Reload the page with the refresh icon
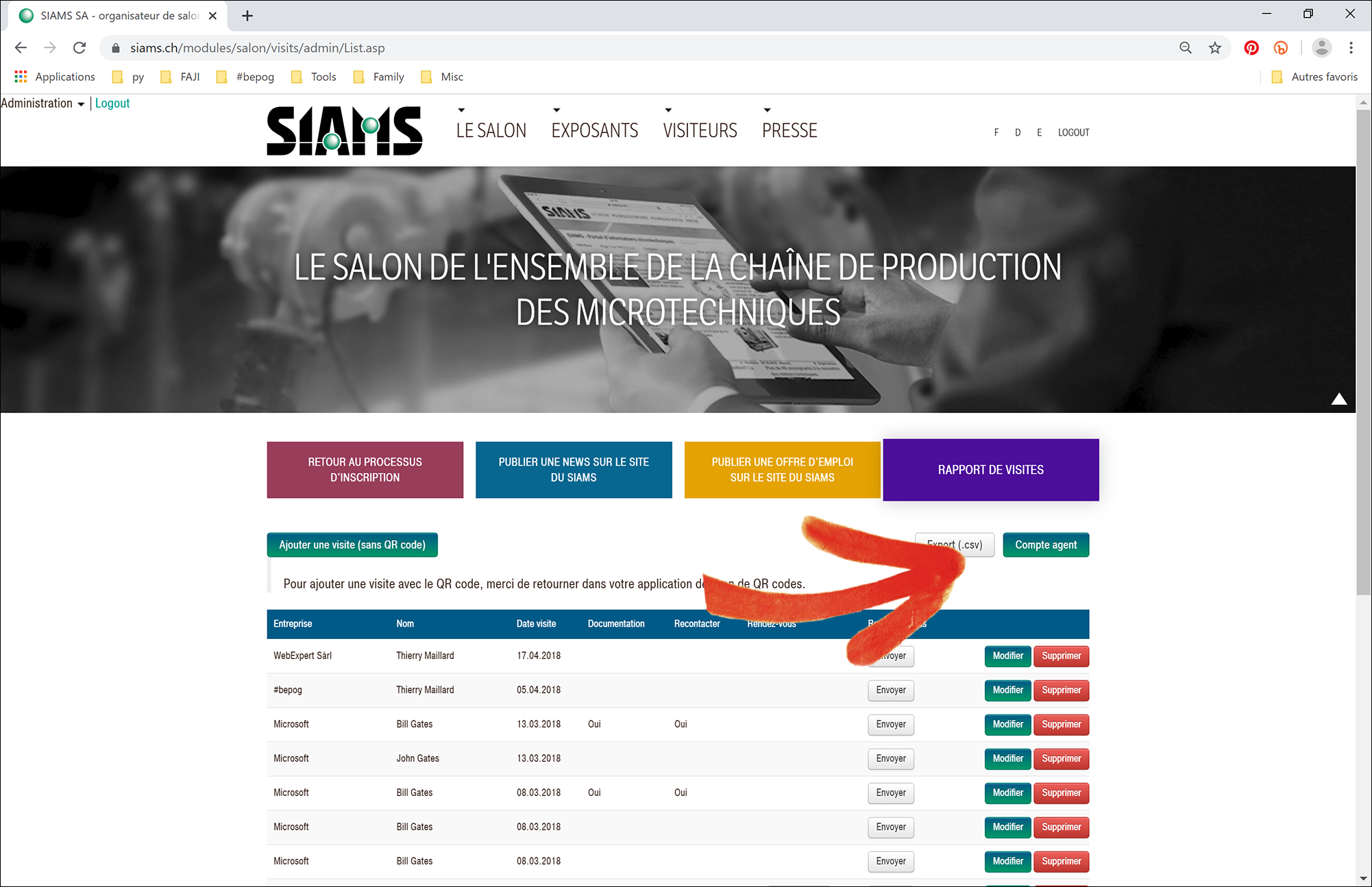 [x=79, y=48]
